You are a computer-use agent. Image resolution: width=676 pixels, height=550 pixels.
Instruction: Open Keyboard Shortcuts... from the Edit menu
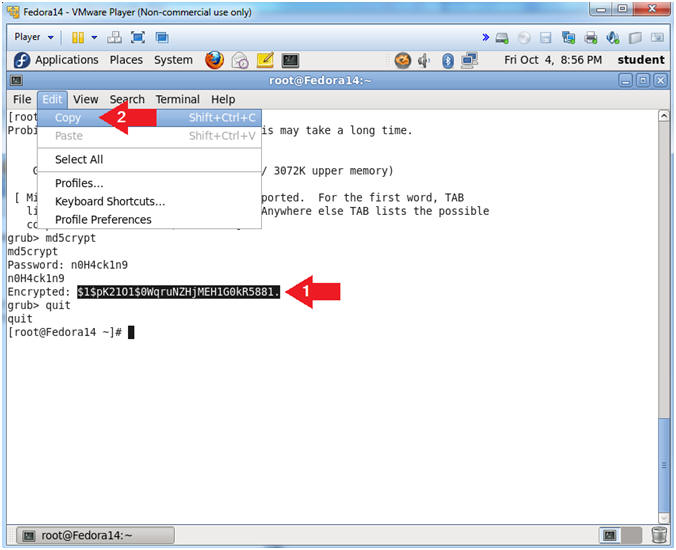coord(149,201)
